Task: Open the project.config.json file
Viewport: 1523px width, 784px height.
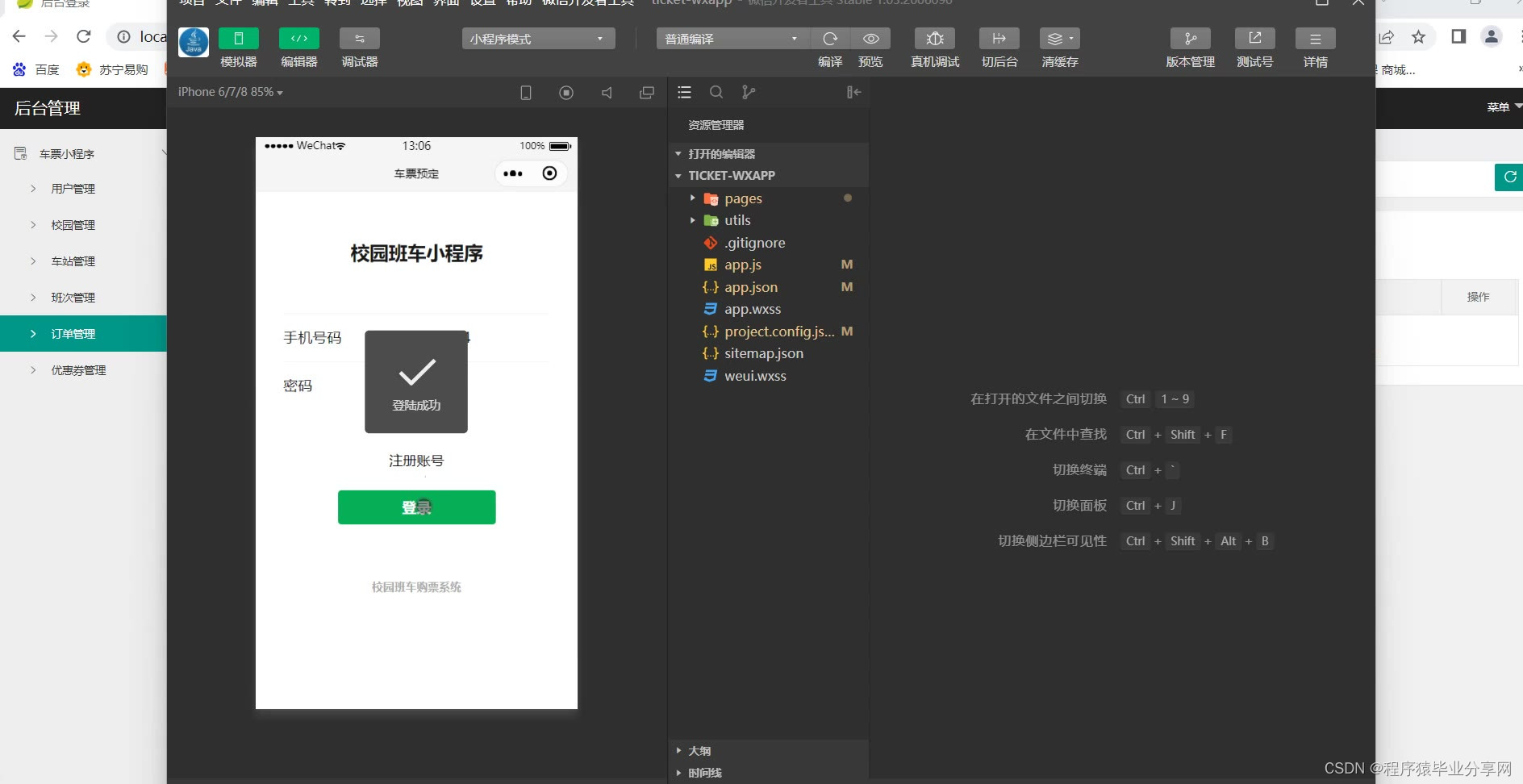Action: click(769, 332)
